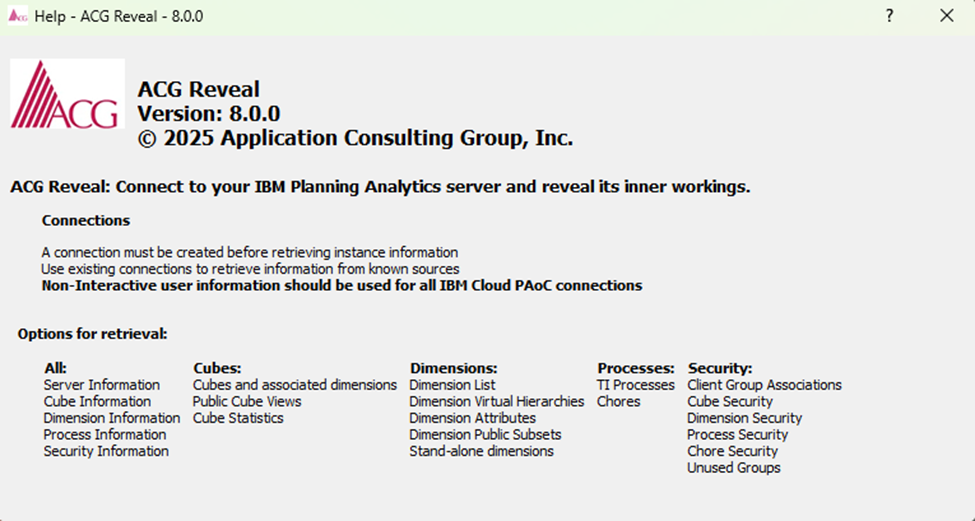Click the Dimension Information text
975x521 pixels.
(x=111, y=418)
